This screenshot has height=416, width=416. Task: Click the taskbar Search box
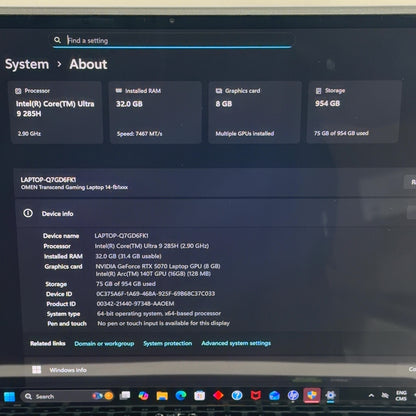click(68, 396)
